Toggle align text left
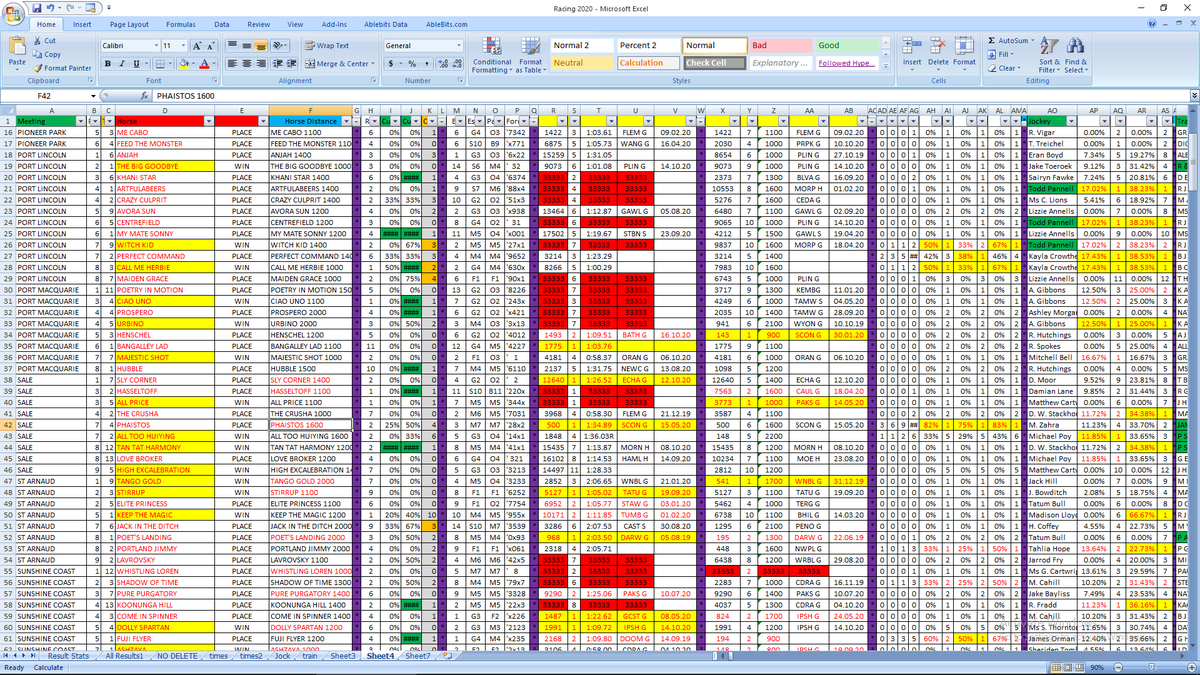Screen dimensions: 1200x675 pos(231,63)
